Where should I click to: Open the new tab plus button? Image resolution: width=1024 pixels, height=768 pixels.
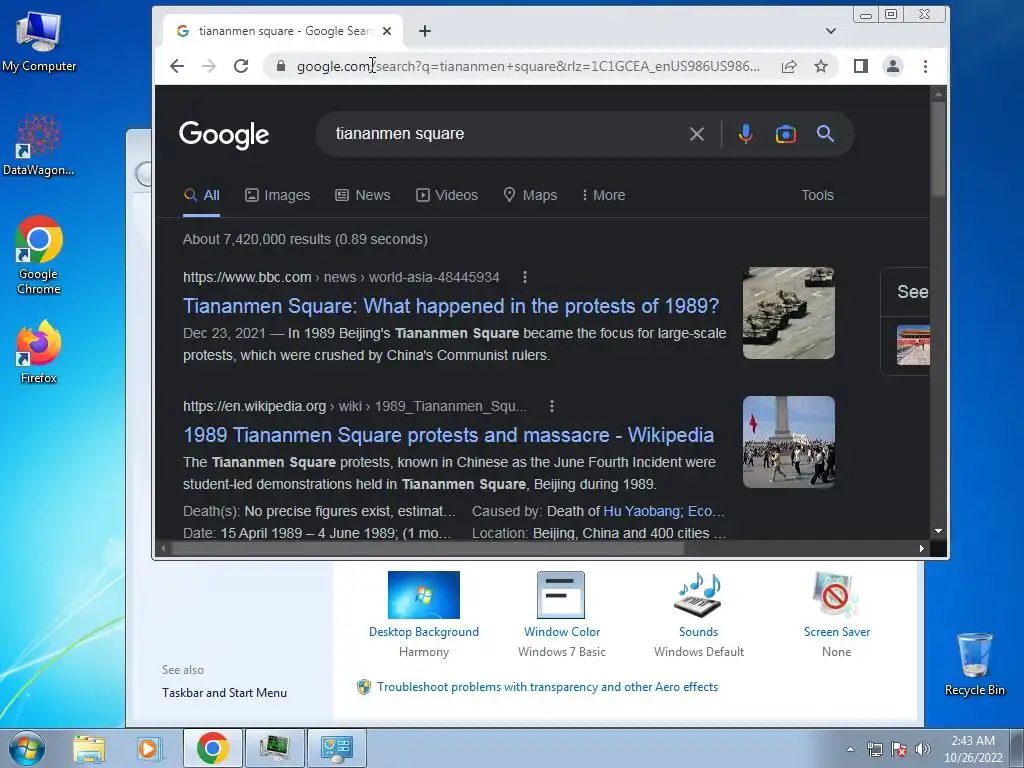point(424,31)
